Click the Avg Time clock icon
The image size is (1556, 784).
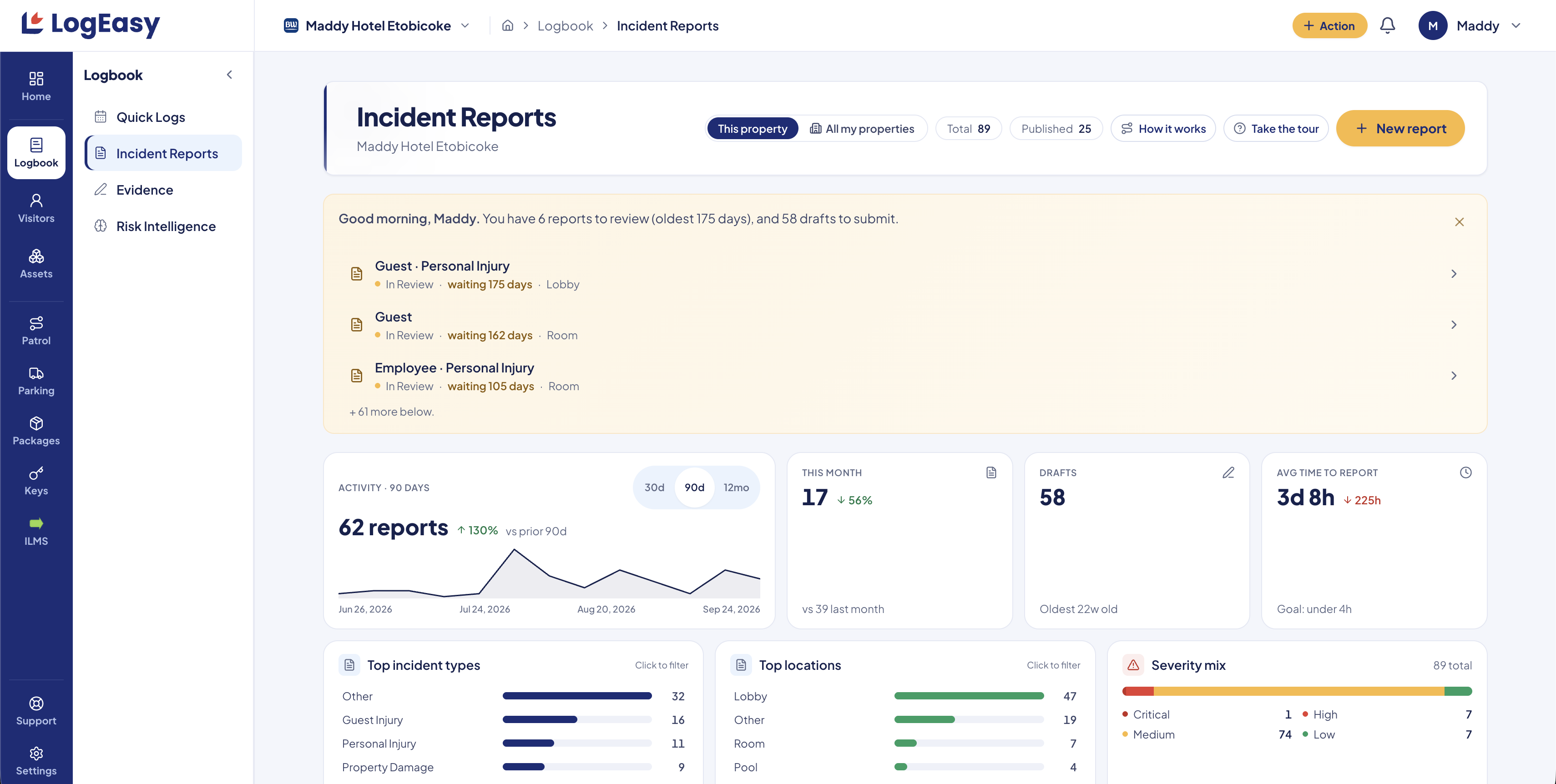coord(1465,472)
